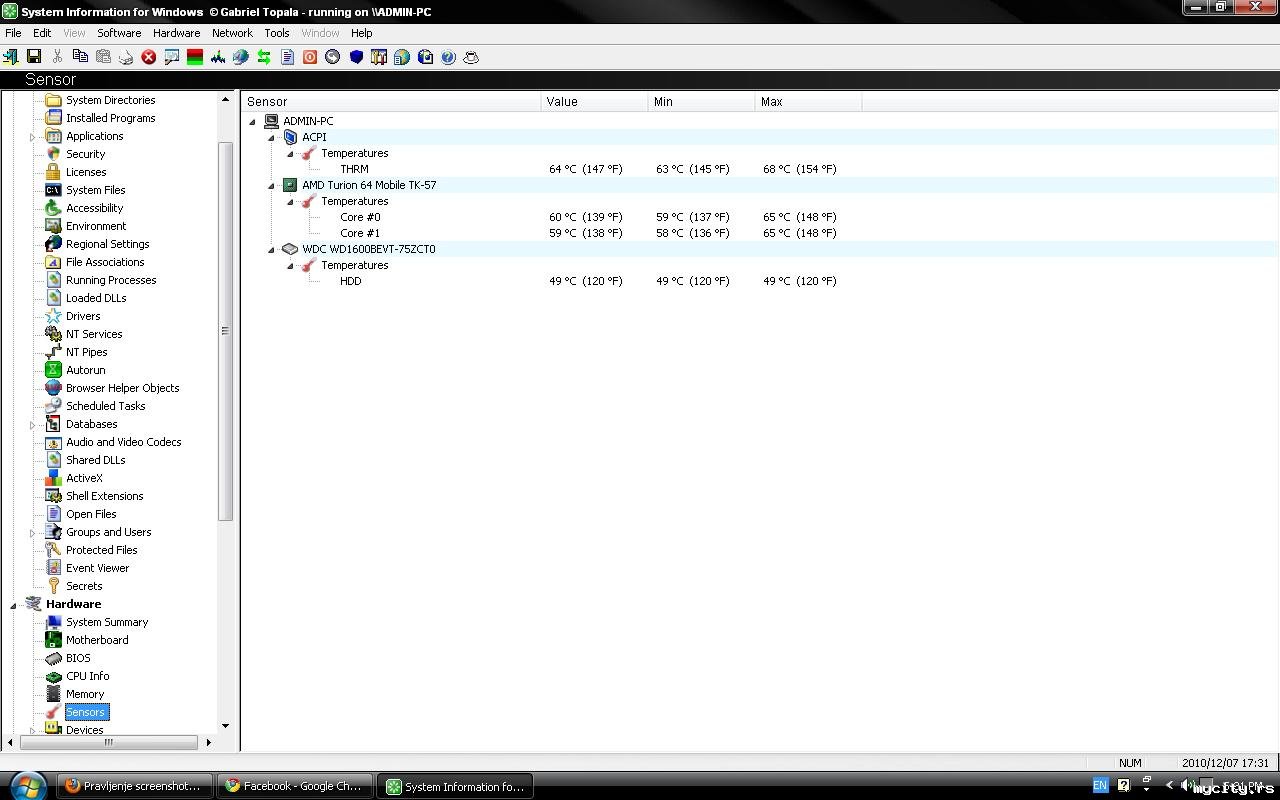Select Installed Programs in the tree
This screenshot has width=1280, height=800.
tap(111, 118)
